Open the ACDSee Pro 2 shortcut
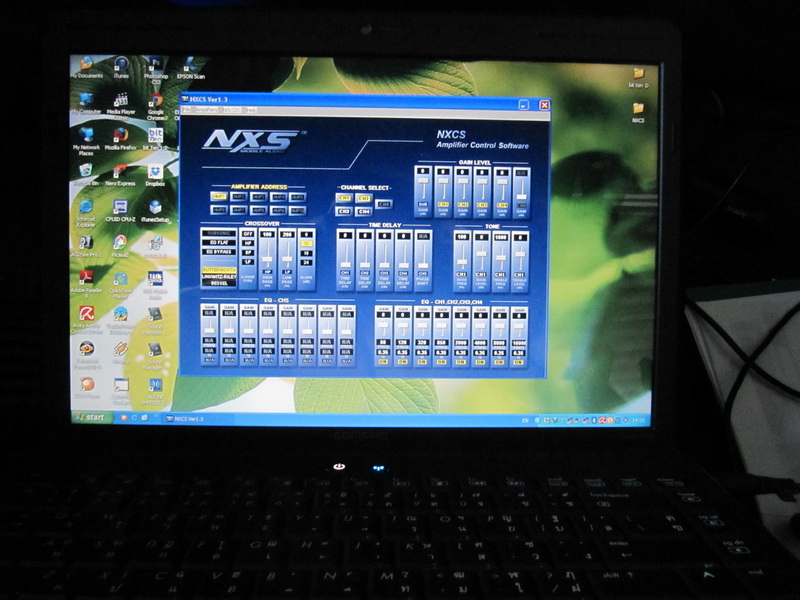The height and width of the screenshot is (600, 800). (x=86, y=246)
